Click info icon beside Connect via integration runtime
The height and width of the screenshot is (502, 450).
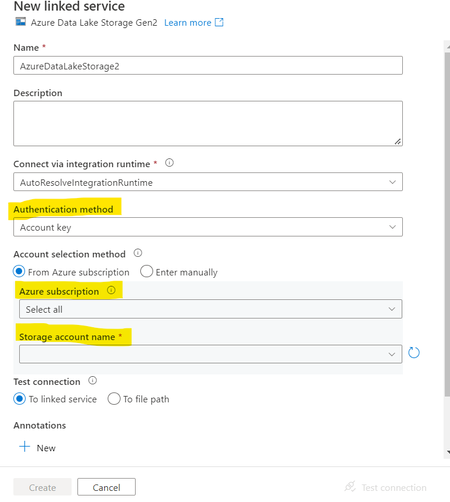(169, 163)
